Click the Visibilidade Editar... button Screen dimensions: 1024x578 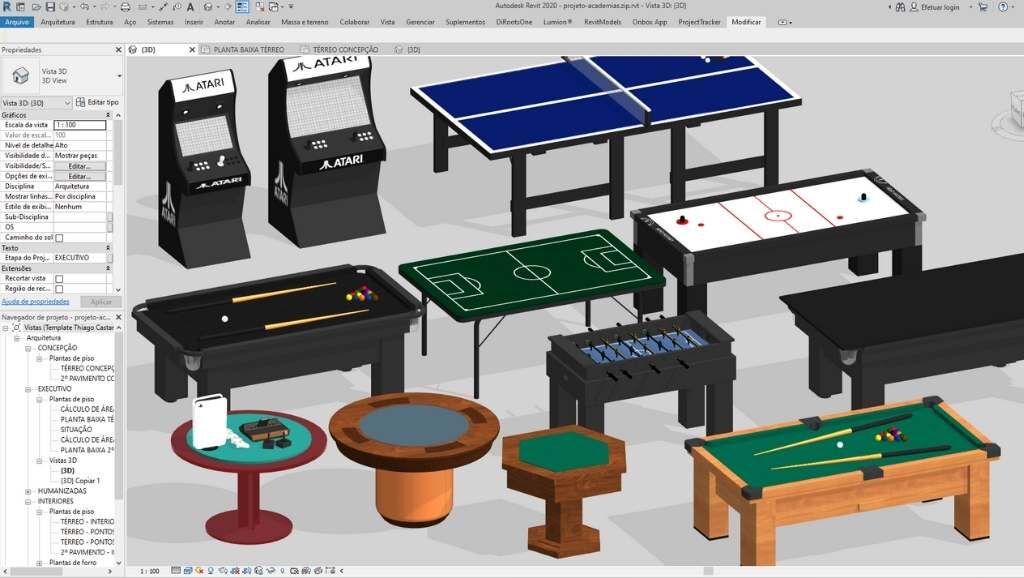(x=78, y=166)
